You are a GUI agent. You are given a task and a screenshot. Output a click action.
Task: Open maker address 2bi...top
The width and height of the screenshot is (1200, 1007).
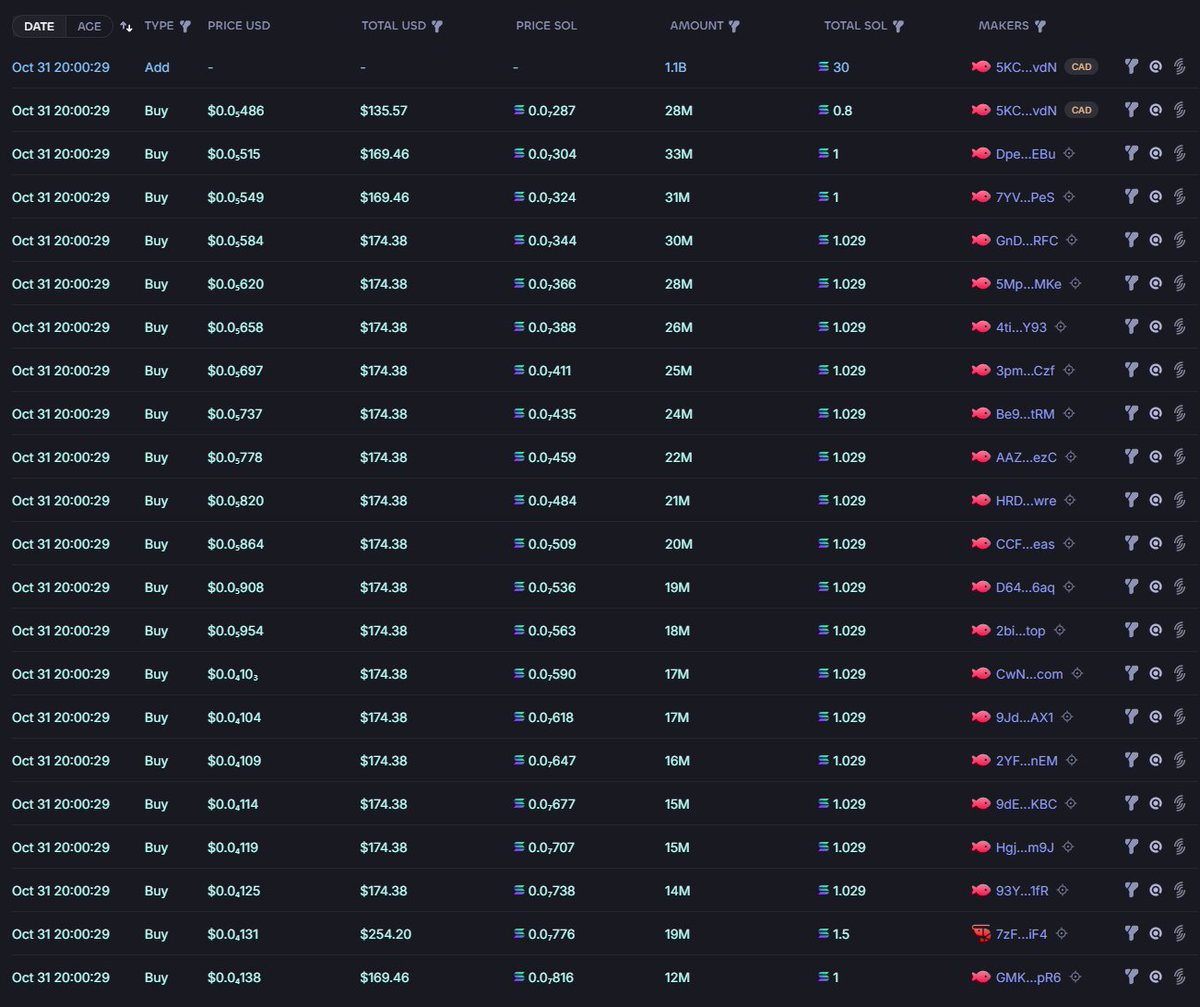click(1021, 630)
